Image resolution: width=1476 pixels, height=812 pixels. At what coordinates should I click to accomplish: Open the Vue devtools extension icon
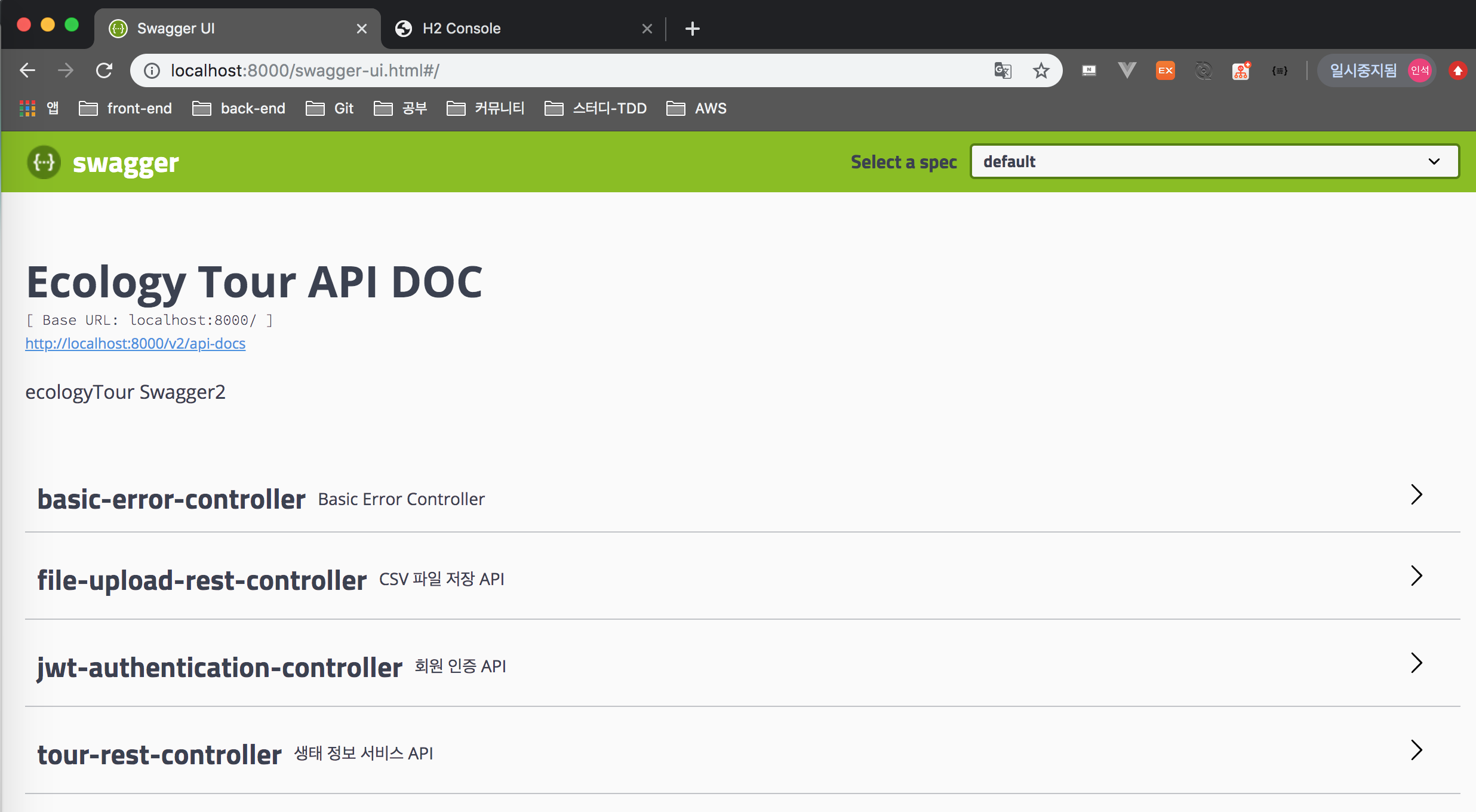click(x=1127, y=70)
